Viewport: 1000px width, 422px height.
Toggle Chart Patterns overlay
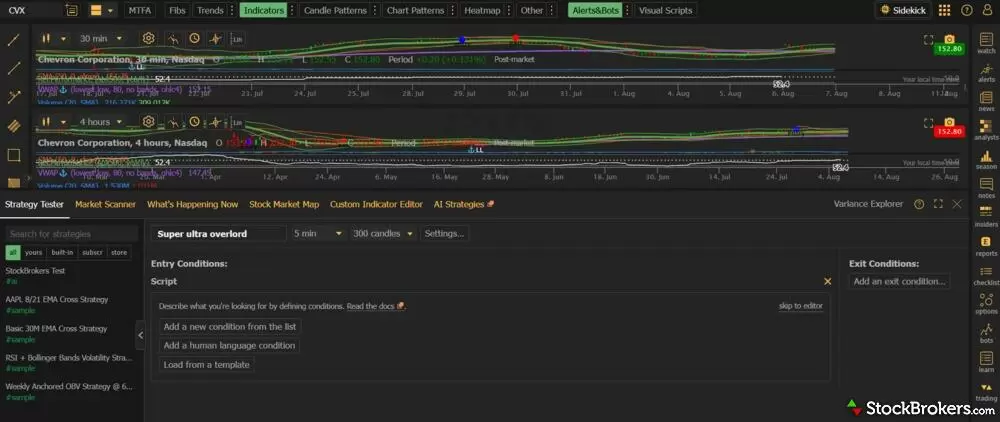[415, 10]
